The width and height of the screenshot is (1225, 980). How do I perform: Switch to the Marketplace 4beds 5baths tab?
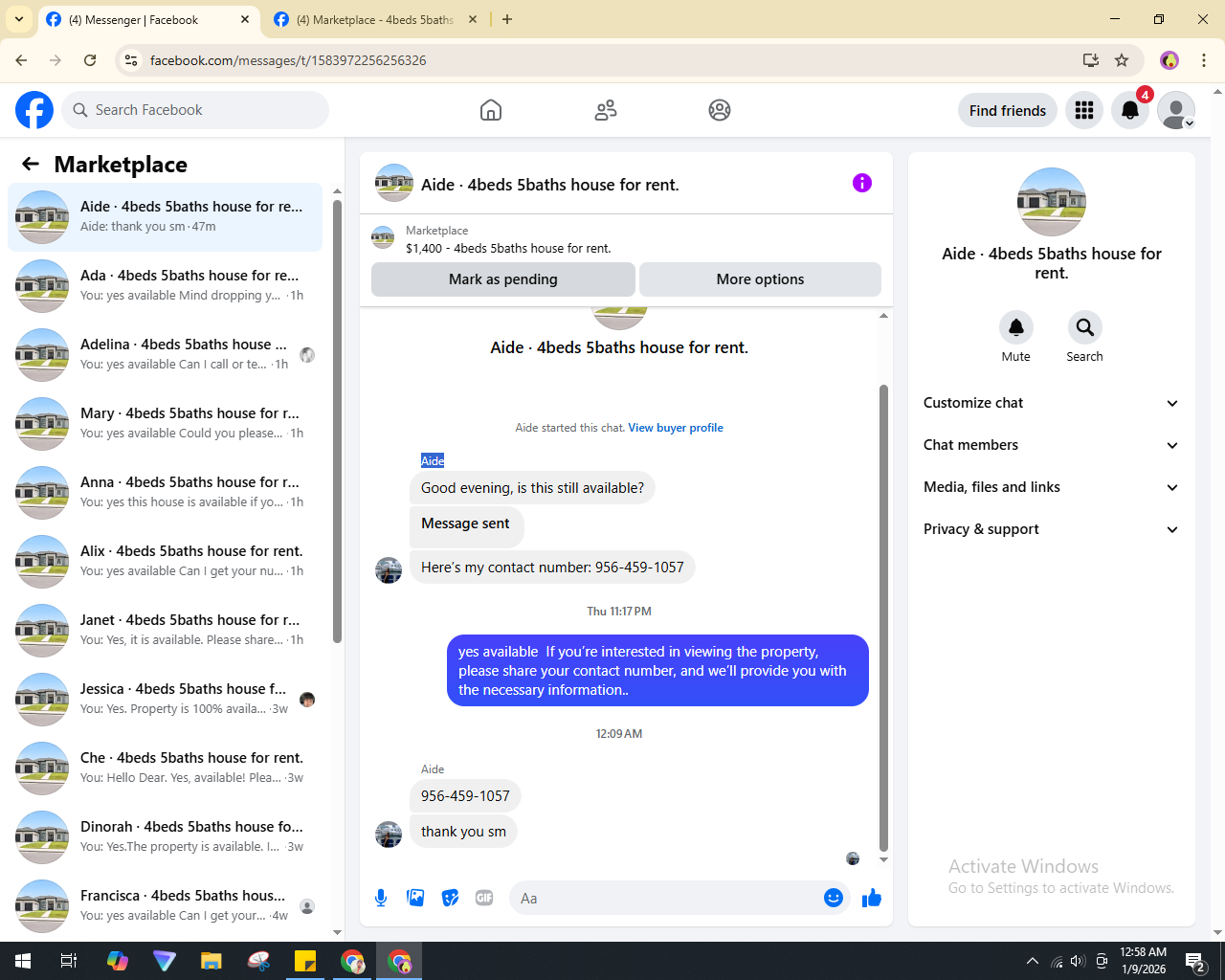(375, 19)
